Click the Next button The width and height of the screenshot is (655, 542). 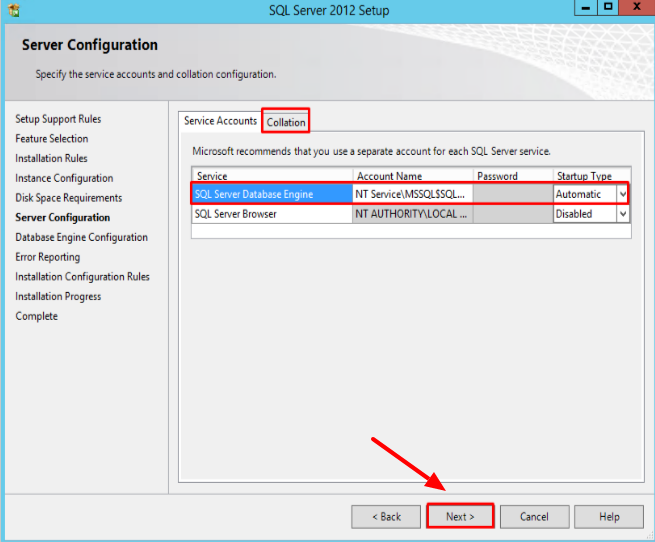[x=460, y=517]
